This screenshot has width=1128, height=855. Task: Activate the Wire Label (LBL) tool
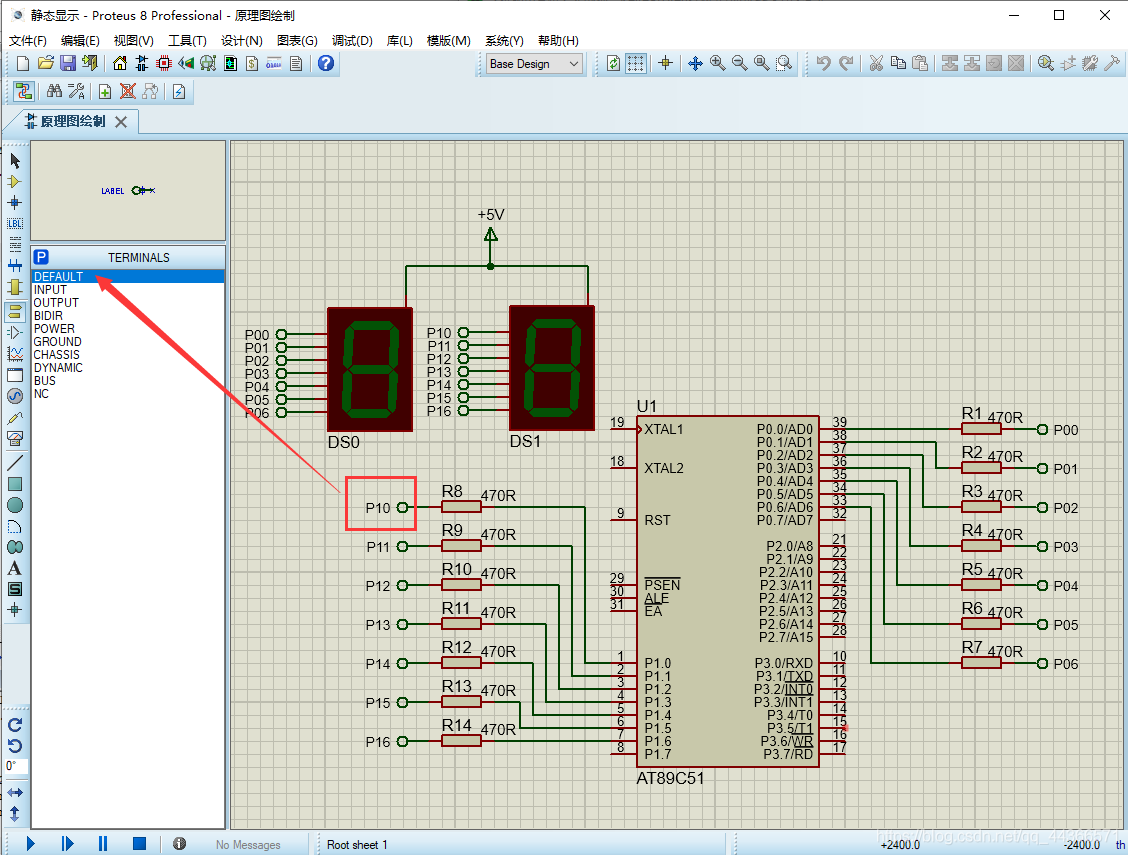[14, 224]
